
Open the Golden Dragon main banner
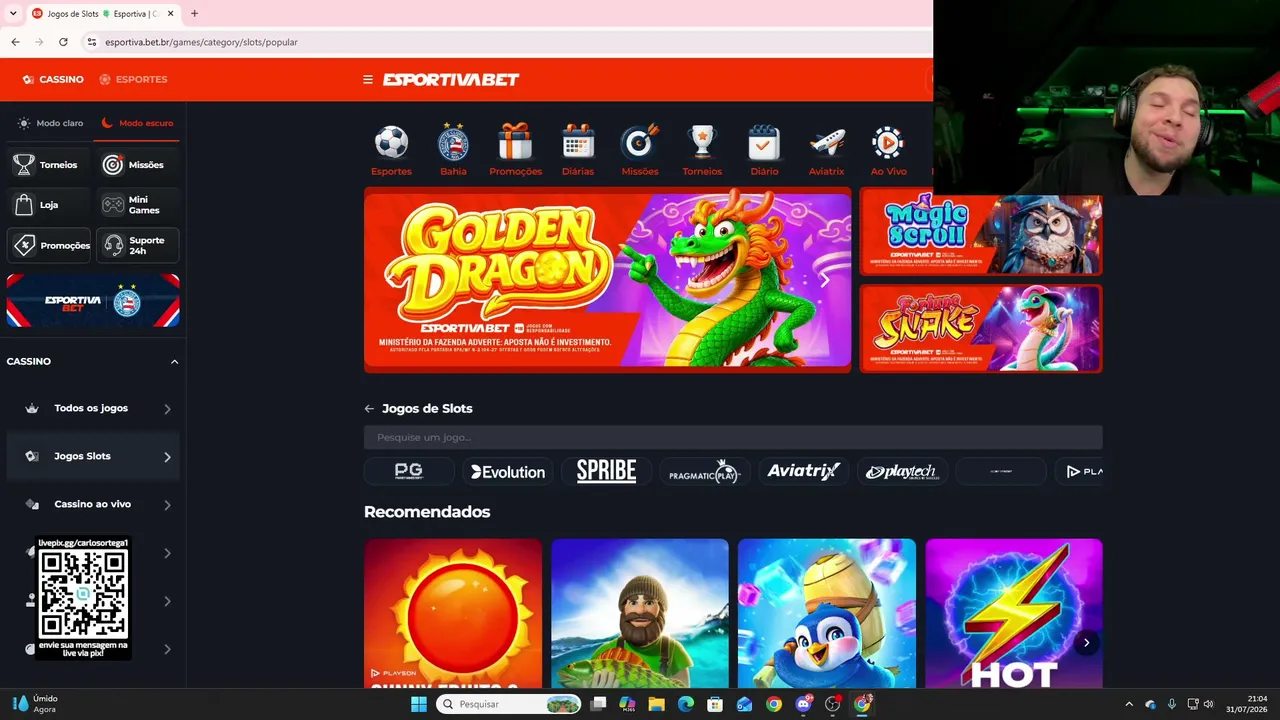pyautogui.click(x=608, y=280)
